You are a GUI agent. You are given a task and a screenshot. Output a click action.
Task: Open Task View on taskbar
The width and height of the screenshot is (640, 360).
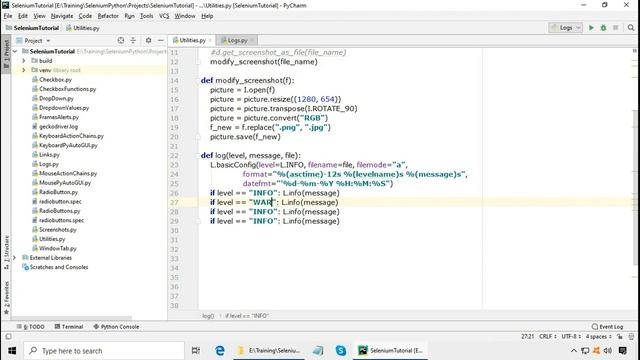click(196, 351)
